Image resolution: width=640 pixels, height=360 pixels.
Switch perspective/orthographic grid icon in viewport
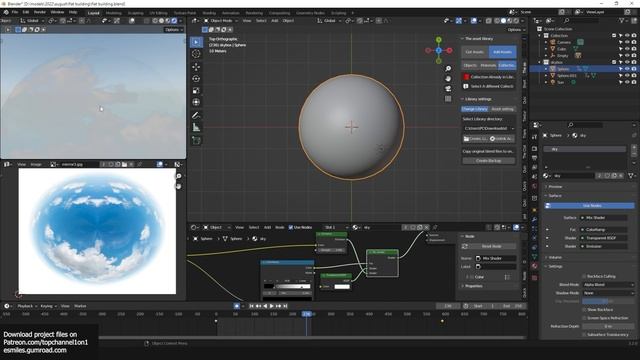click(x=448, y=98)
